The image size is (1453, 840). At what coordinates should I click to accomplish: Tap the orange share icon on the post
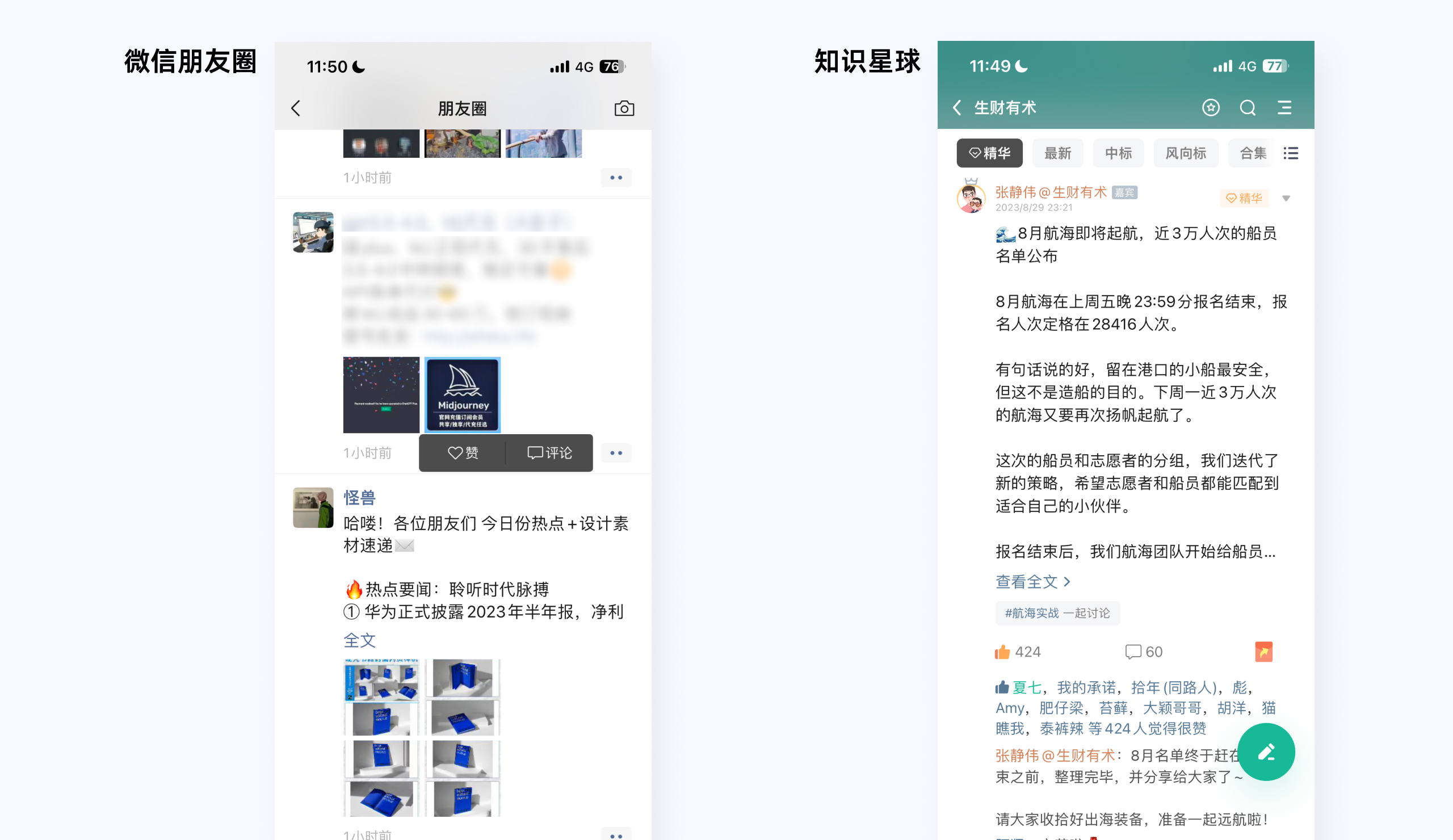point(1263,652)
